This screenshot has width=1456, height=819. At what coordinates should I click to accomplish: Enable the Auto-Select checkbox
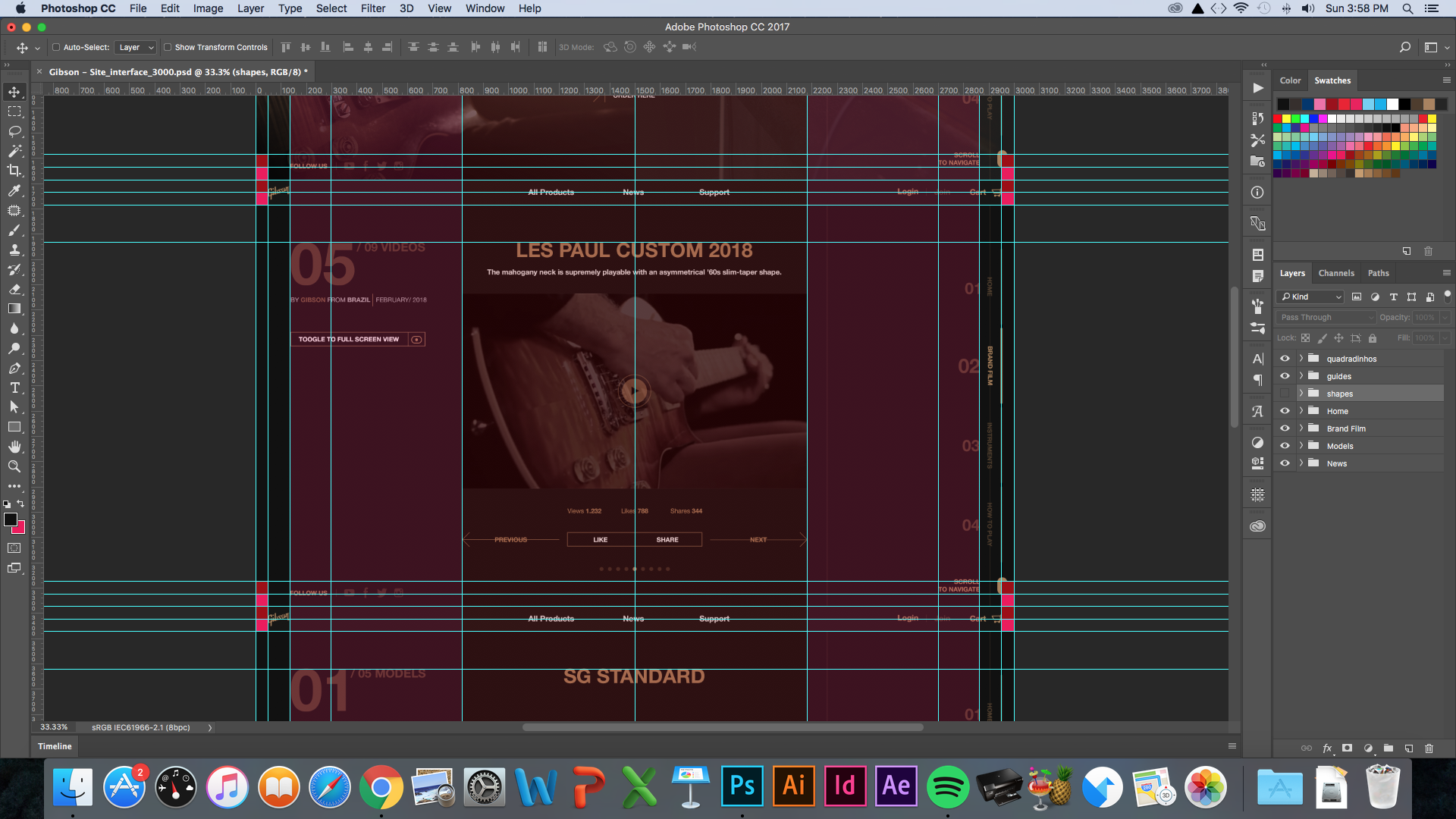coord(56,47)
